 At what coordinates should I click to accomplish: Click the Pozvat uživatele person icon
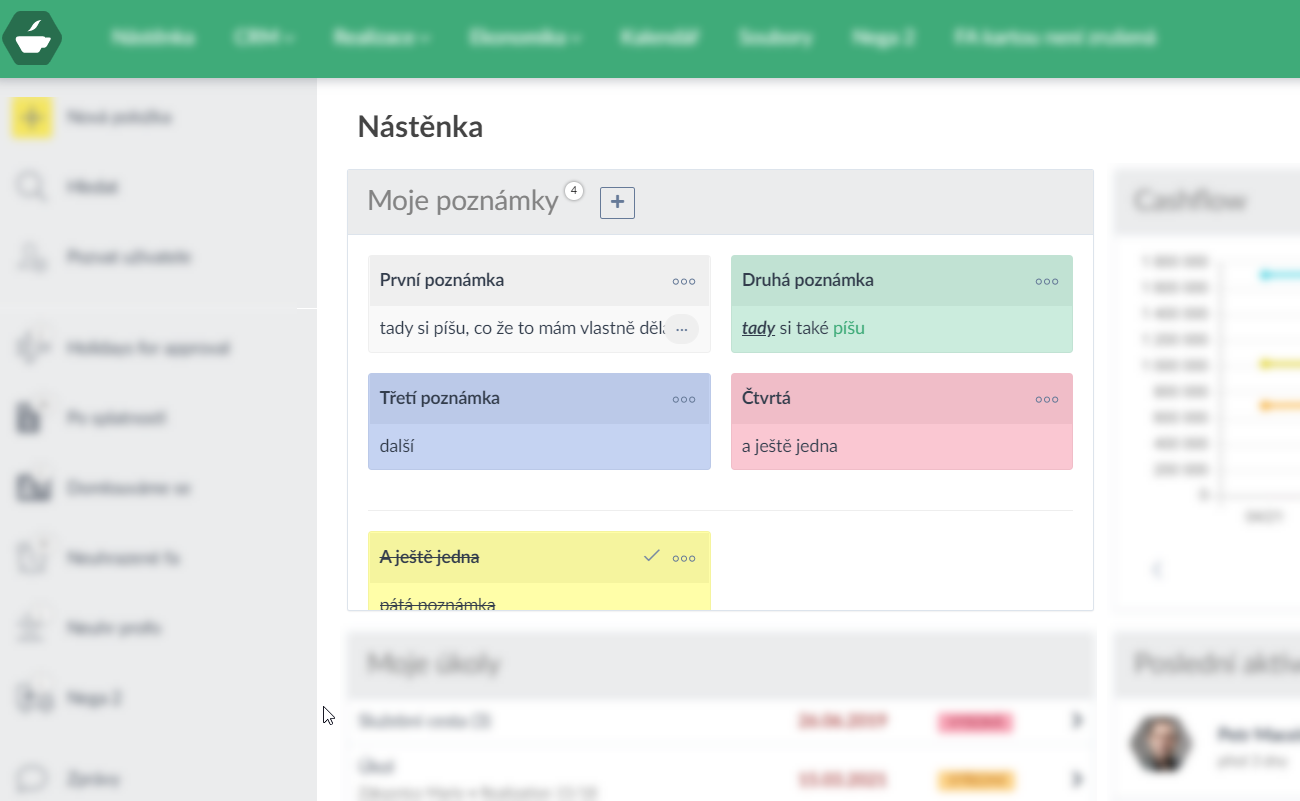[32, 258]
